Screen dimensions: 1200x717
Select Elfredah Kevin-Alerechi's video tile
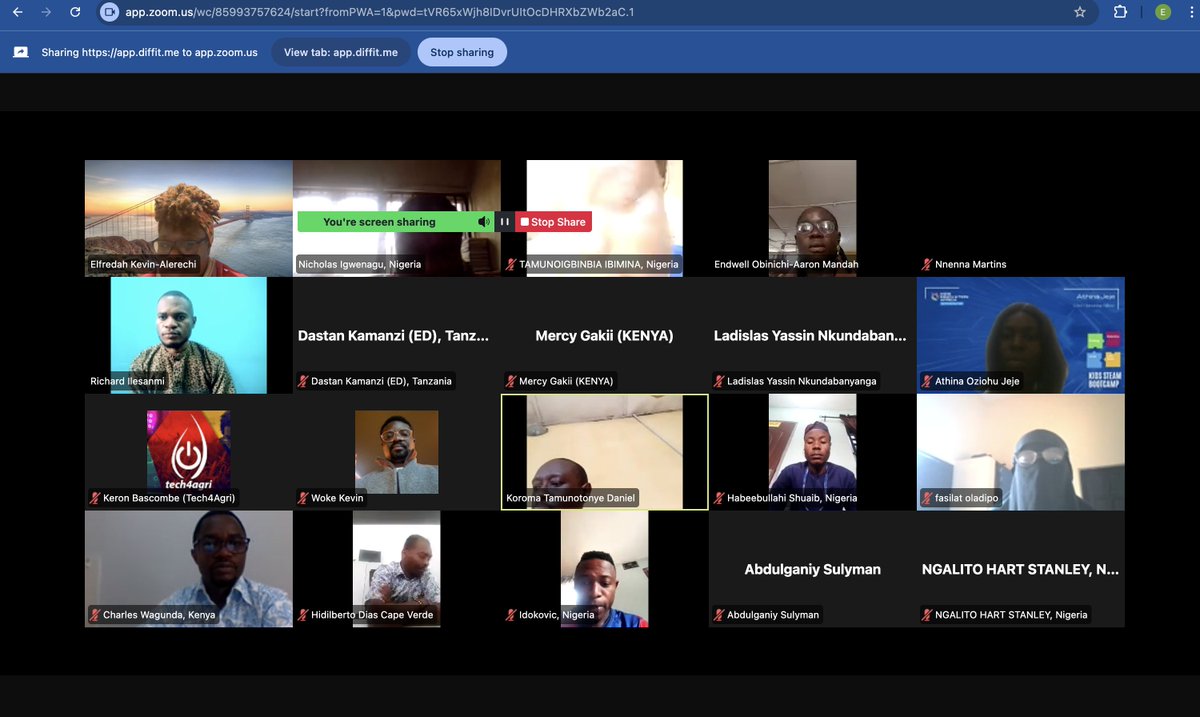coord(189,218)
